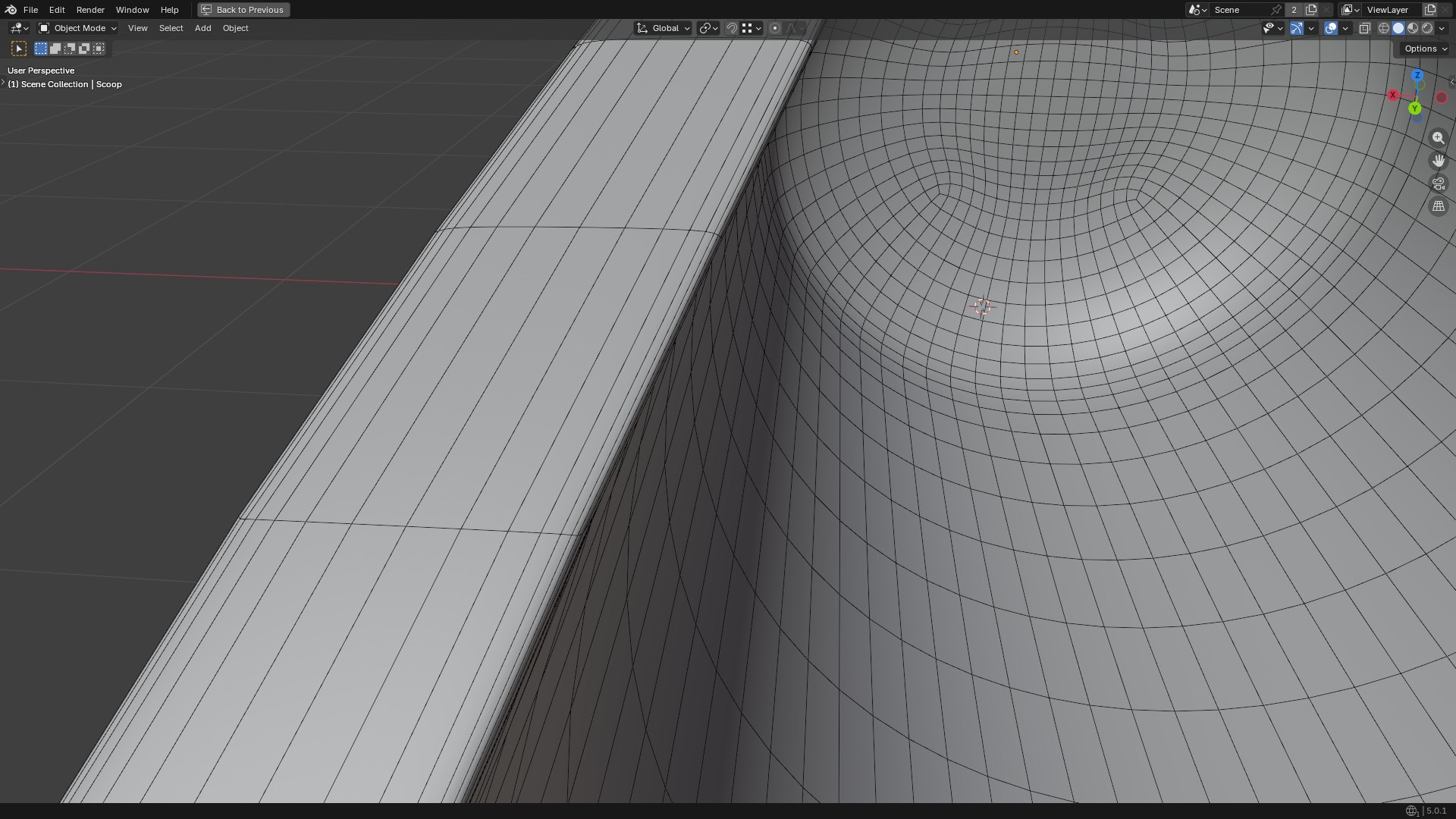Open the Object Mode dropdown
1456x819 pixels.
pyautogui.click(x=77, y=28)
